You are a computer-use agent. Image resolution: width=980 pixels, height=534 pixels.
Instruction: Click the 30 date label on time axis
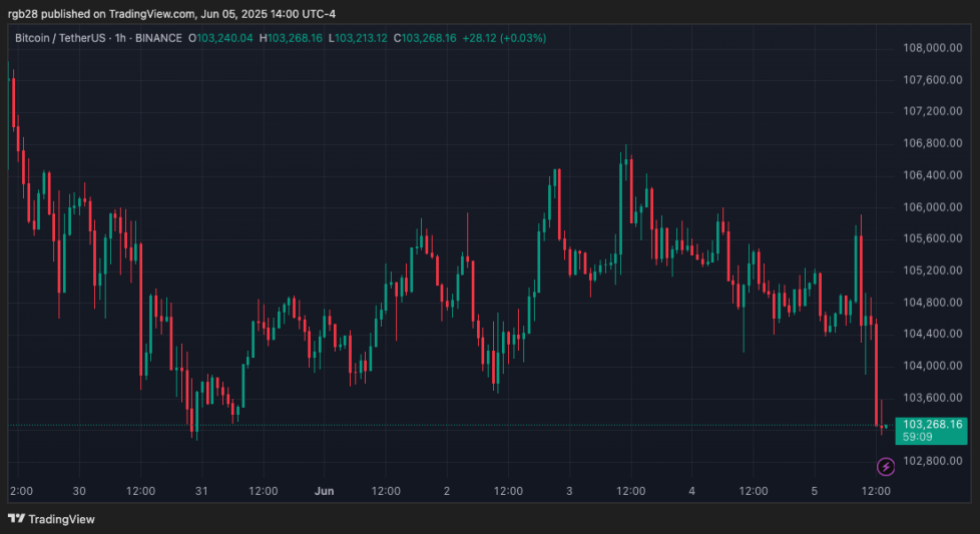(x=79, y=491)
